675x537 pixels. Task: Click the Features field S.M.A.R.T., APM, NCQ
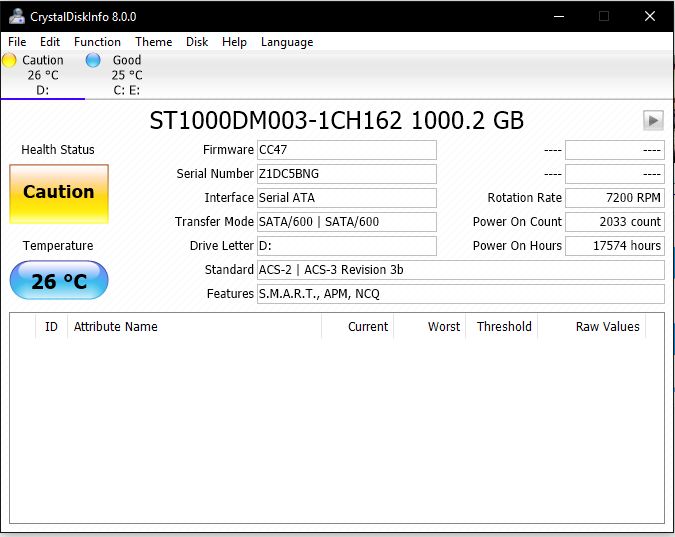point(461,294)
